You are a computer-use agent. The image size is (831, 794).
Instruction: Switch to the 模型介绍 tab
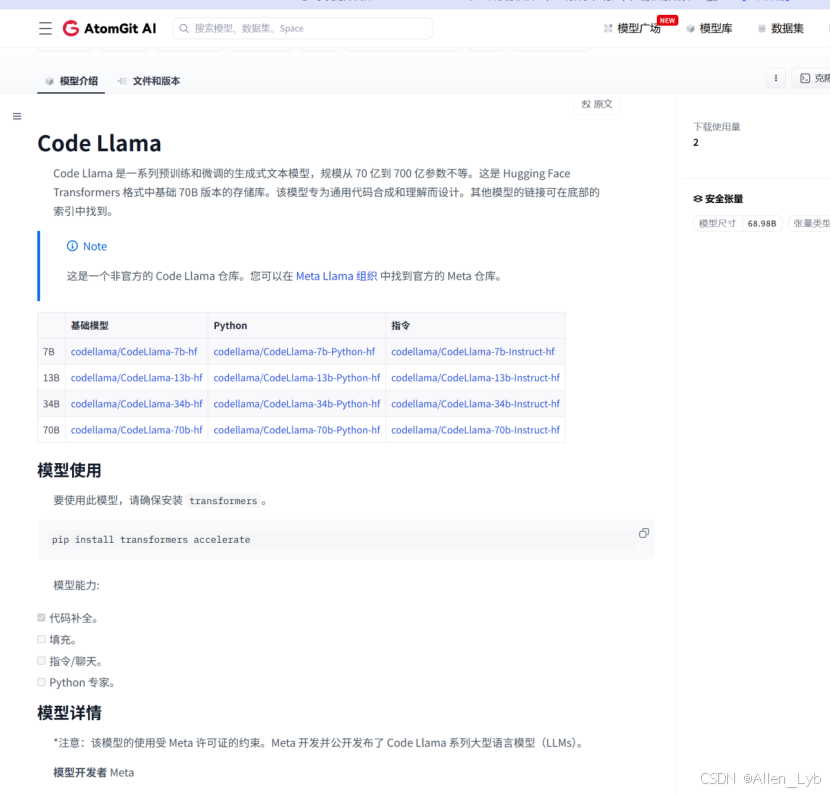[71, 81]
